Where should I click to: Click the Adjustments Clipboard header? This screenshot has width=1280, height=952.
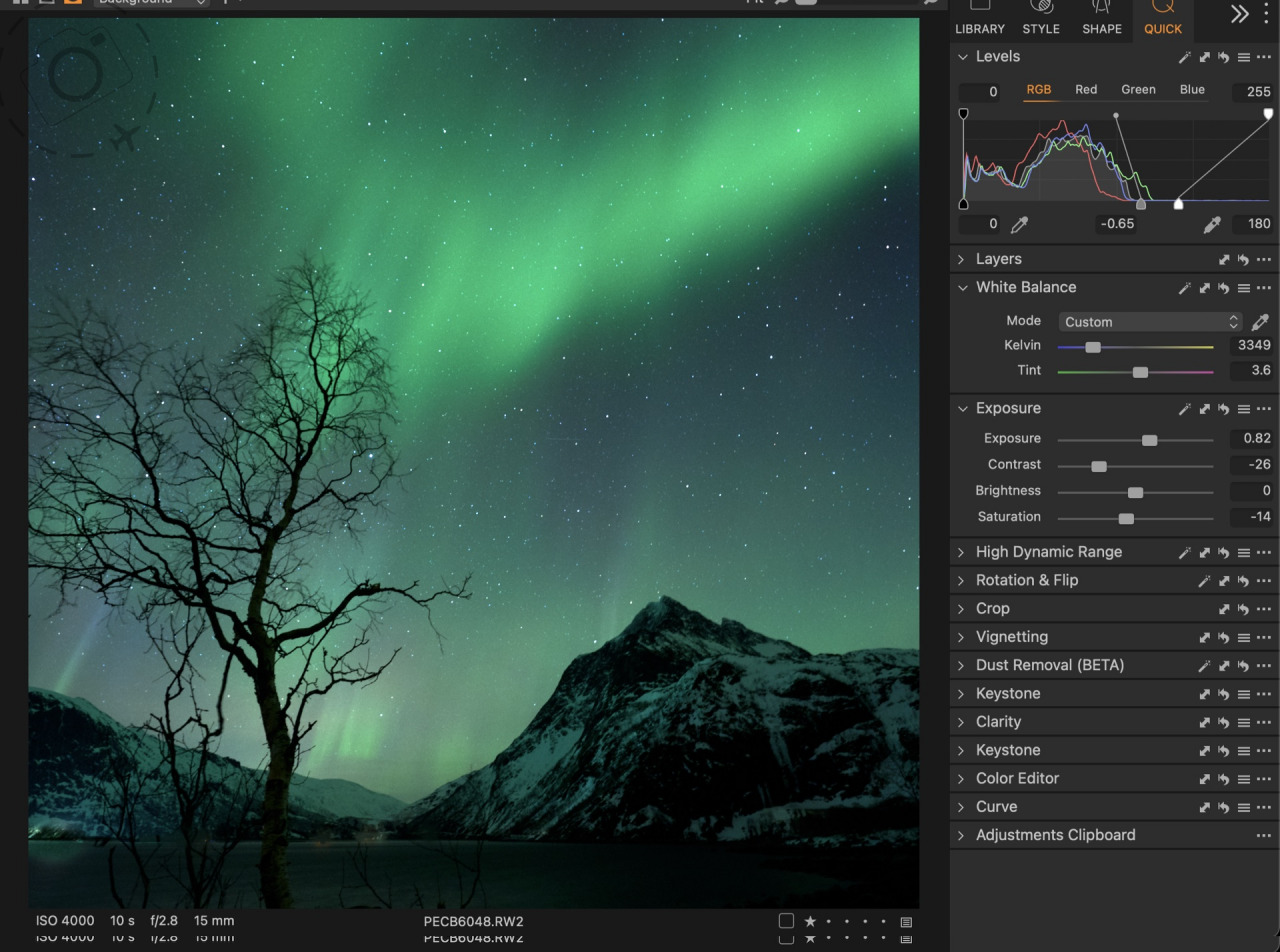[x=1056, y=835]
